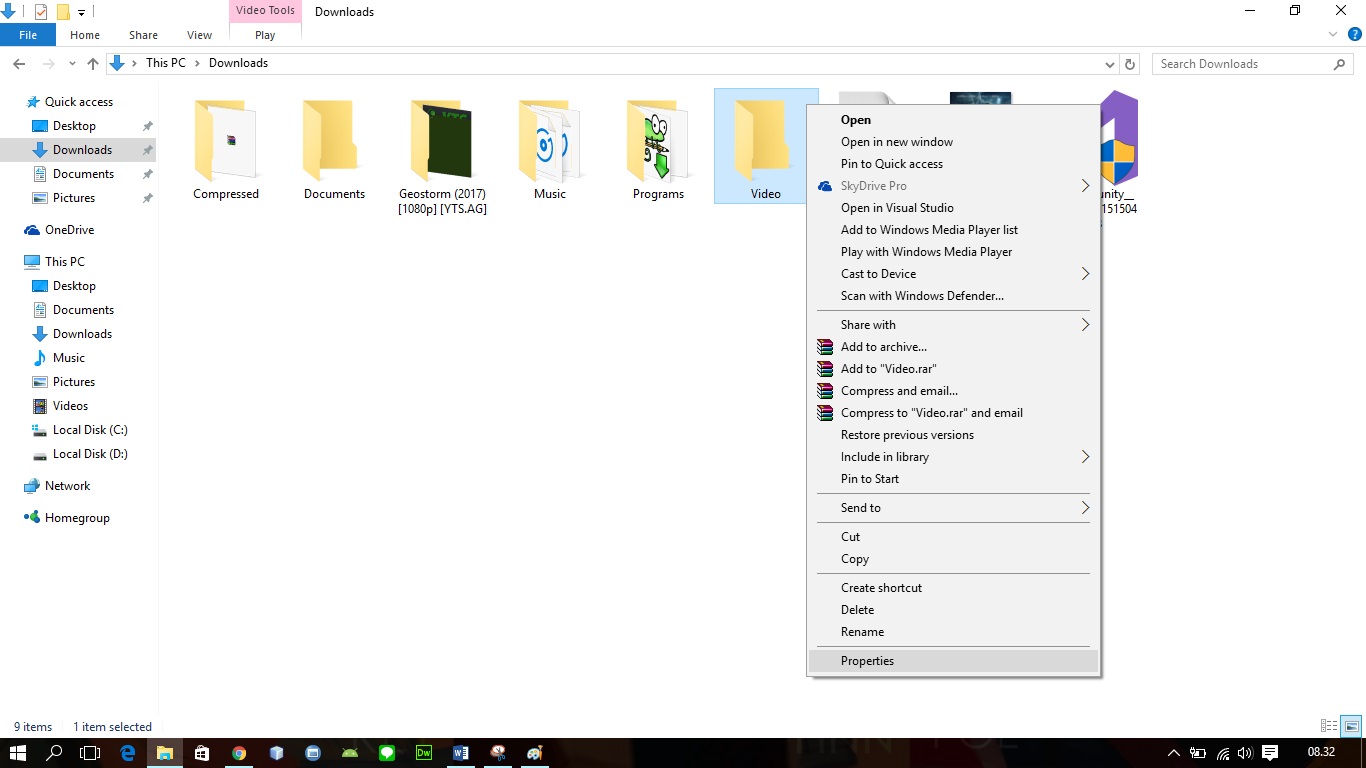Viewport: 1366px width, 768px height.
Task: Select the Programs folder
Action: point(658,148)
